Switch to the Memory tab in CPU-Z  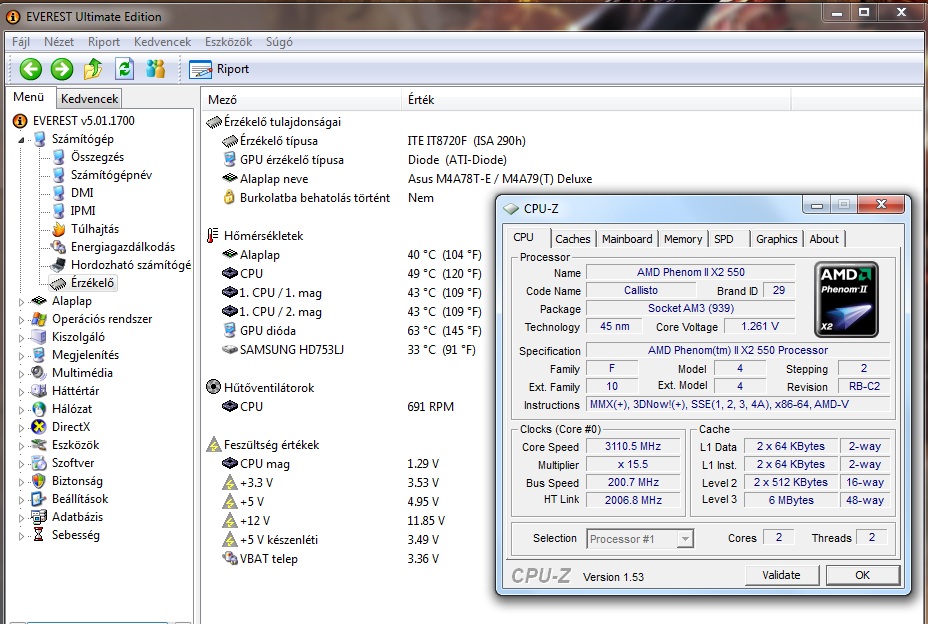click(x=682, y=239)
